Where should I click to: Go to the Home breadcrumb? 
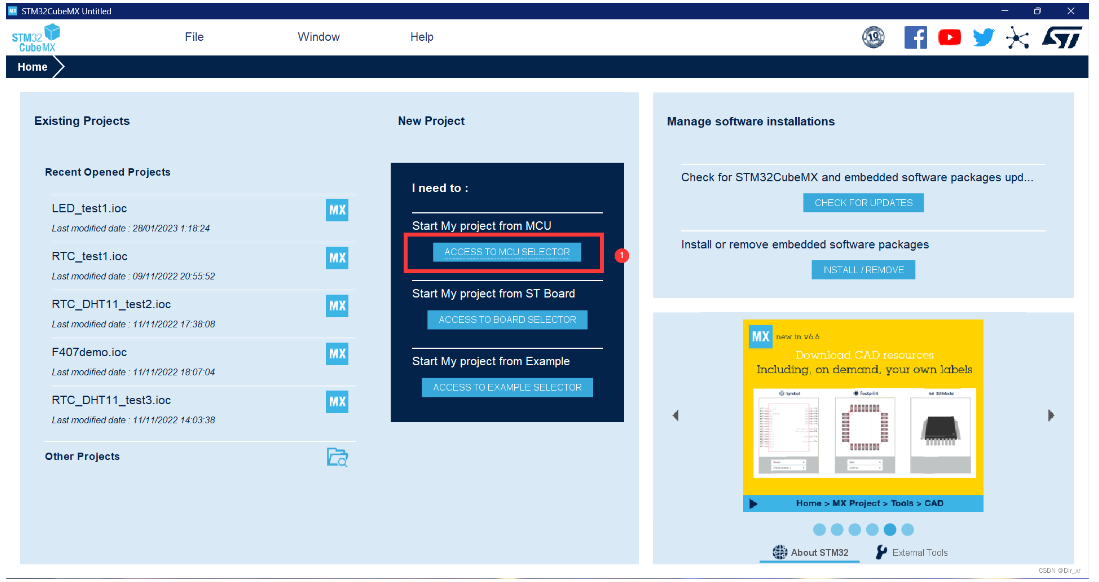click(32, 67)
